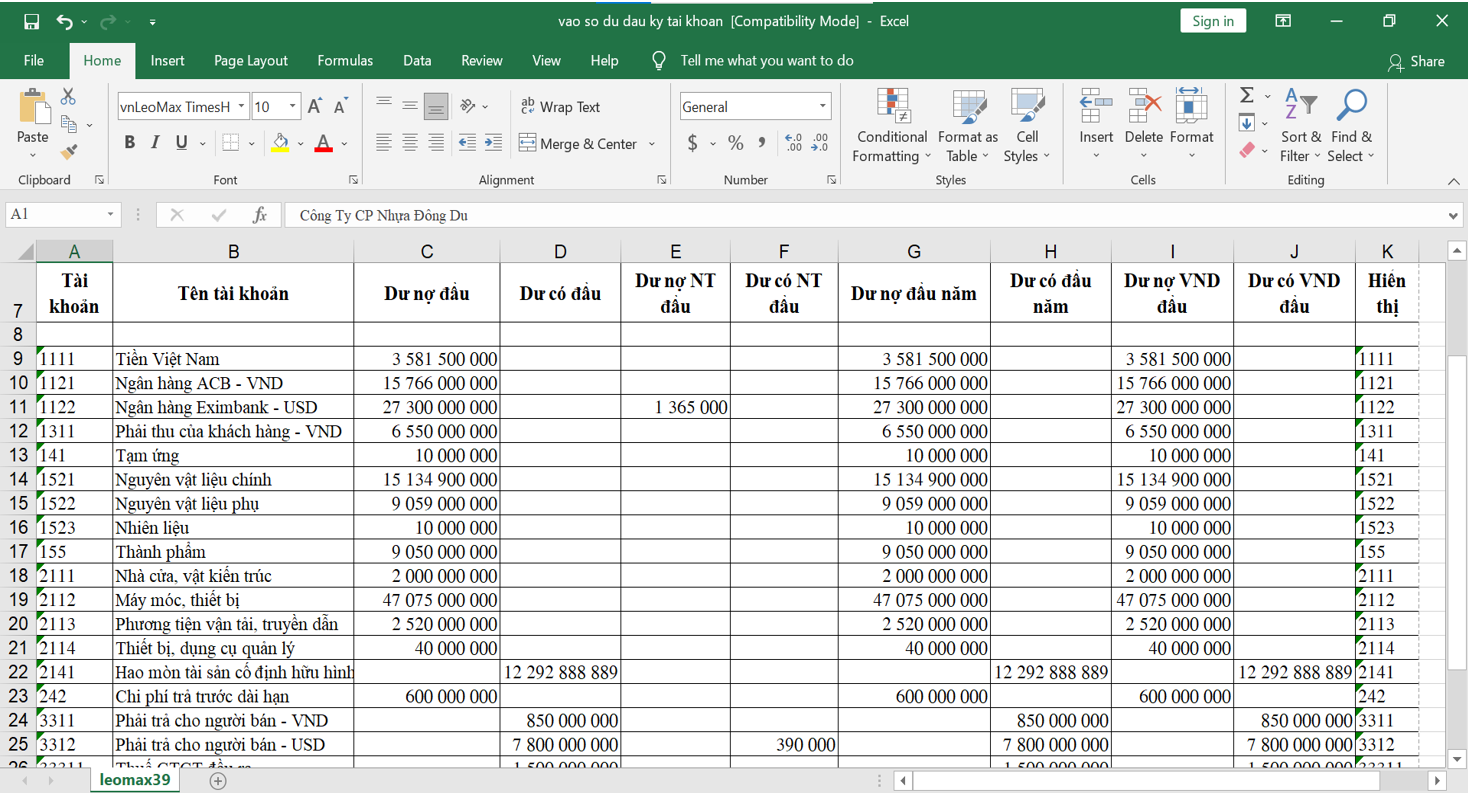Image resolution: width=1468 pixels, height=793 pixels.
Task: Switch to the Formulas tab
Action: pos(345,61)
